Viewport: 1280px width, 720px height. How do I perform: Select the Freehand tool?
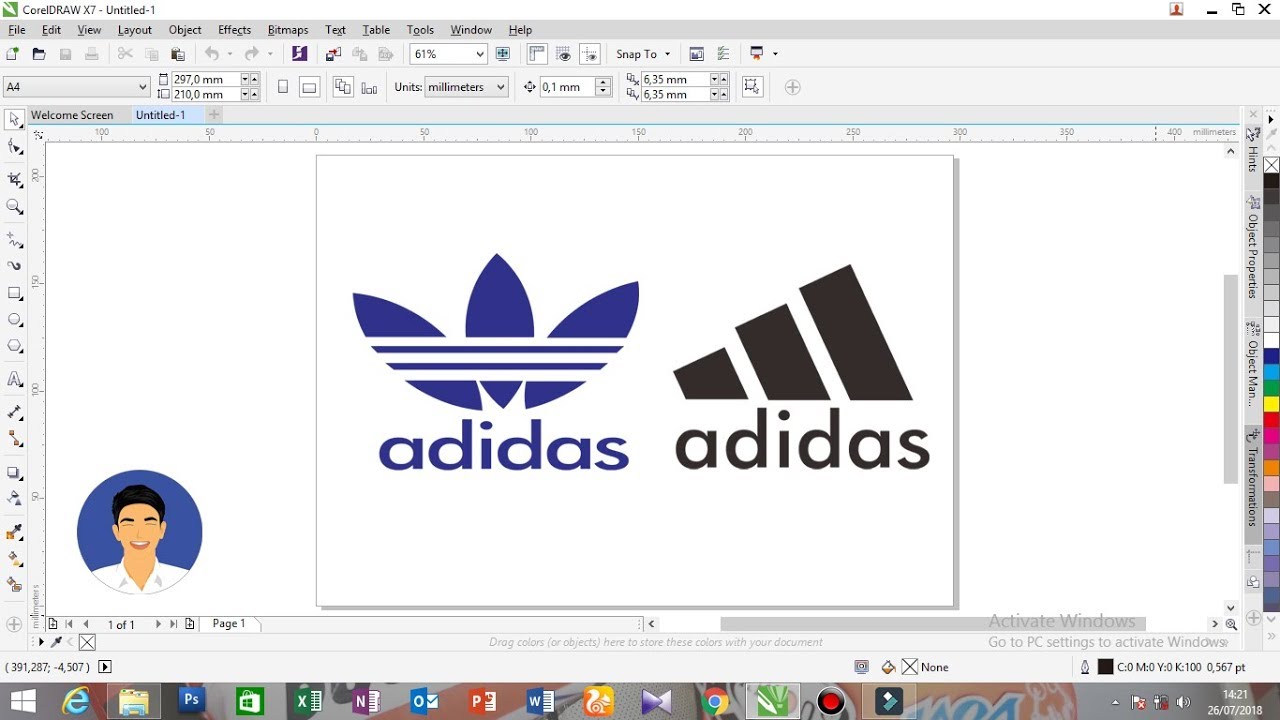(x=14, y=240)
